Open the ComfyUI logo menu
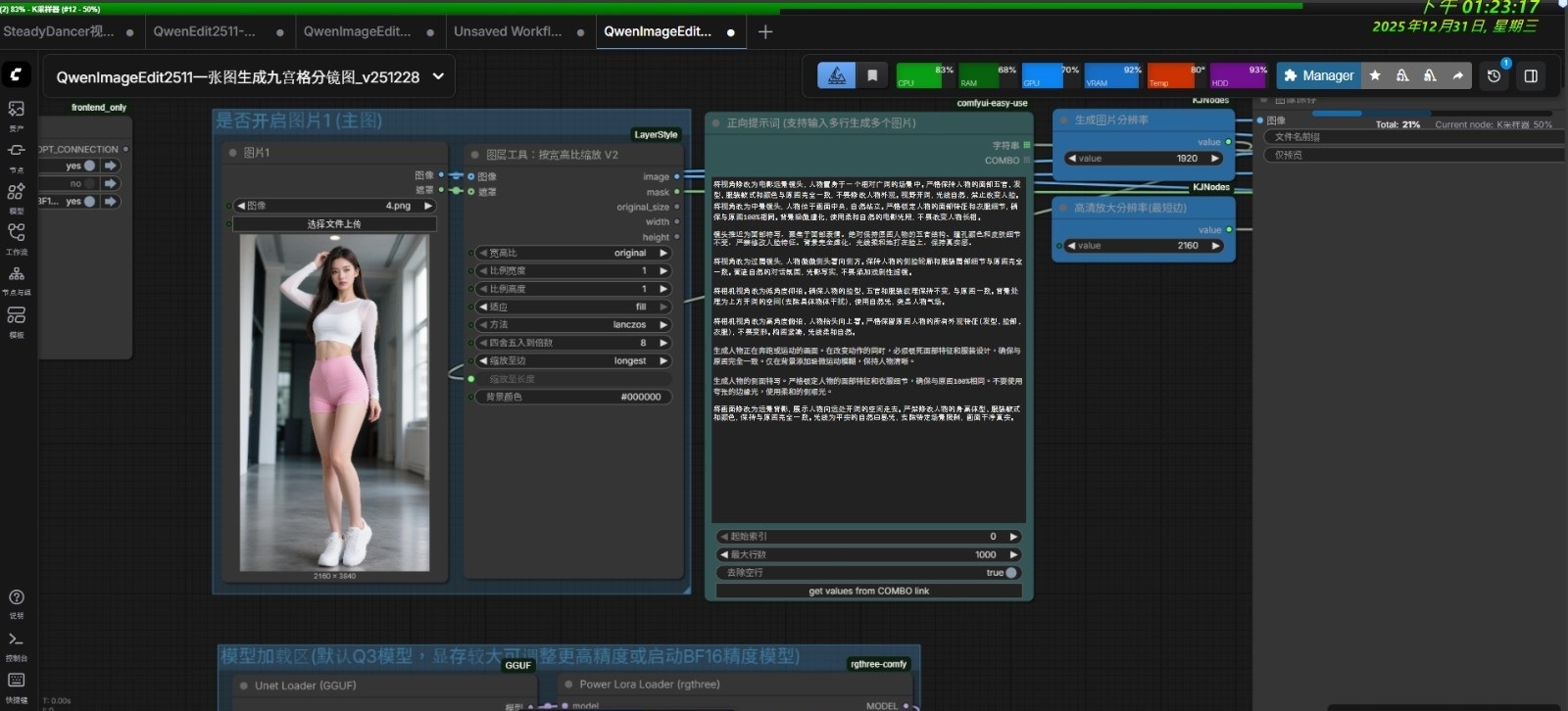The width and height of the screenshot is (1568, 711). [17, 74]
